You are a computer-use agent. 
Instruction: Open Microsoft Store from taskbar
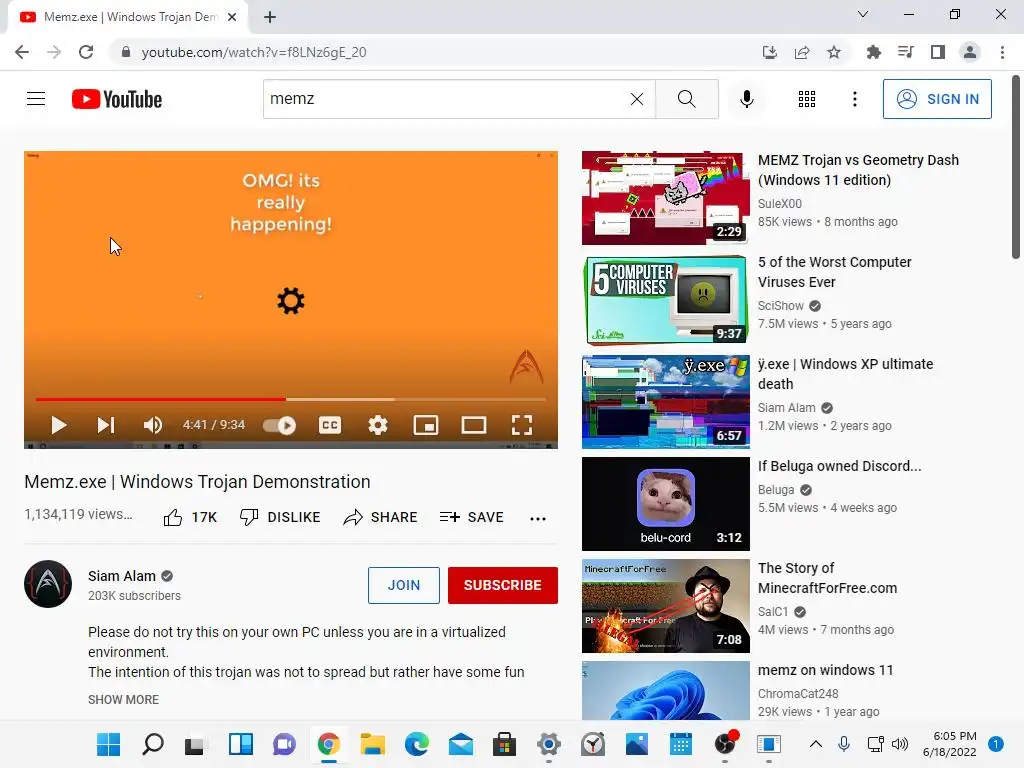[504, 744]
